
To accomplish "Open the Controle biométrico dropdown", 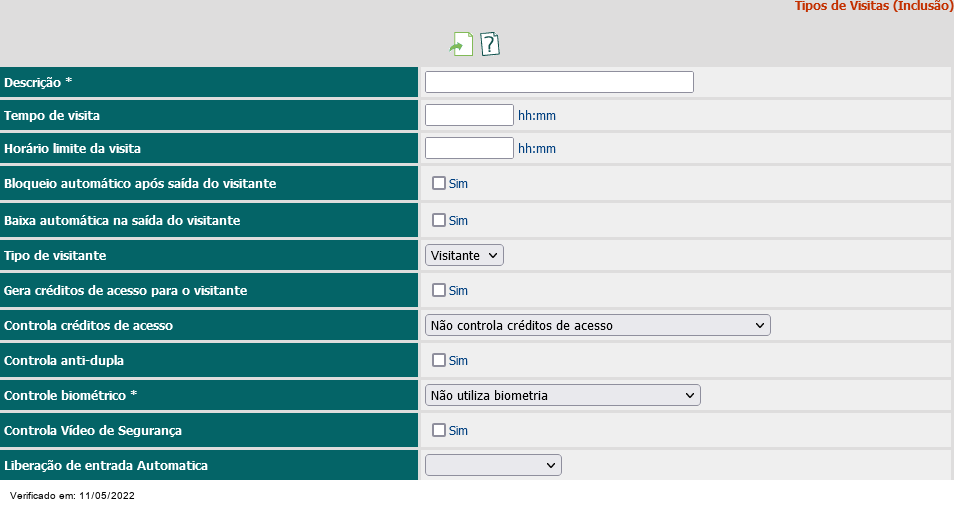I will 563,396.
